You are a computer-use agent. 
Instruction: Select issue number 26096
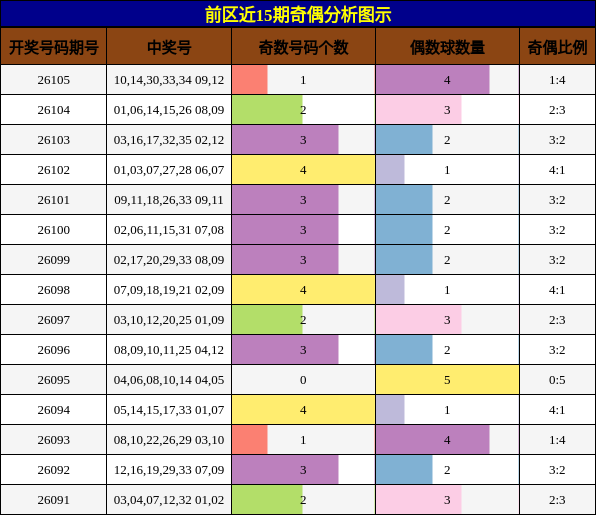click(x=54, y=350)
